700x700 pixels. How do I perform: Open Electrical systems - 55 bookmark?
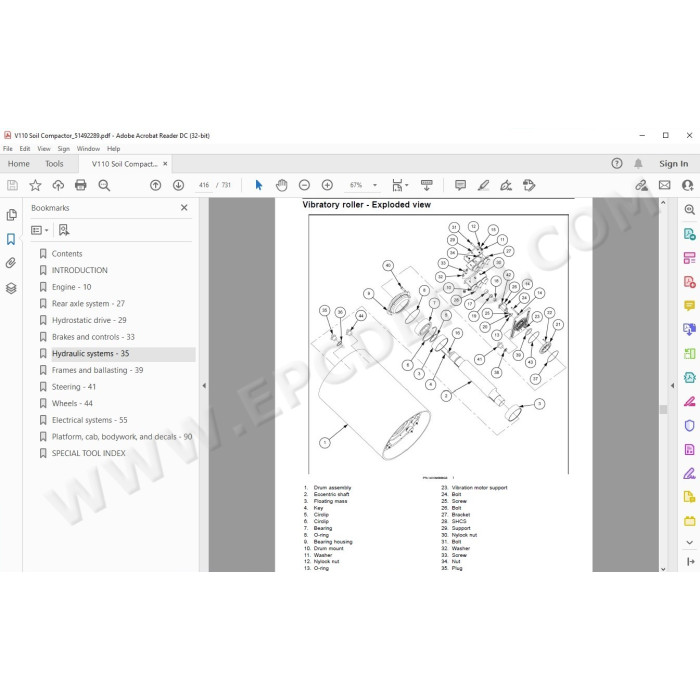coord(90,420)
